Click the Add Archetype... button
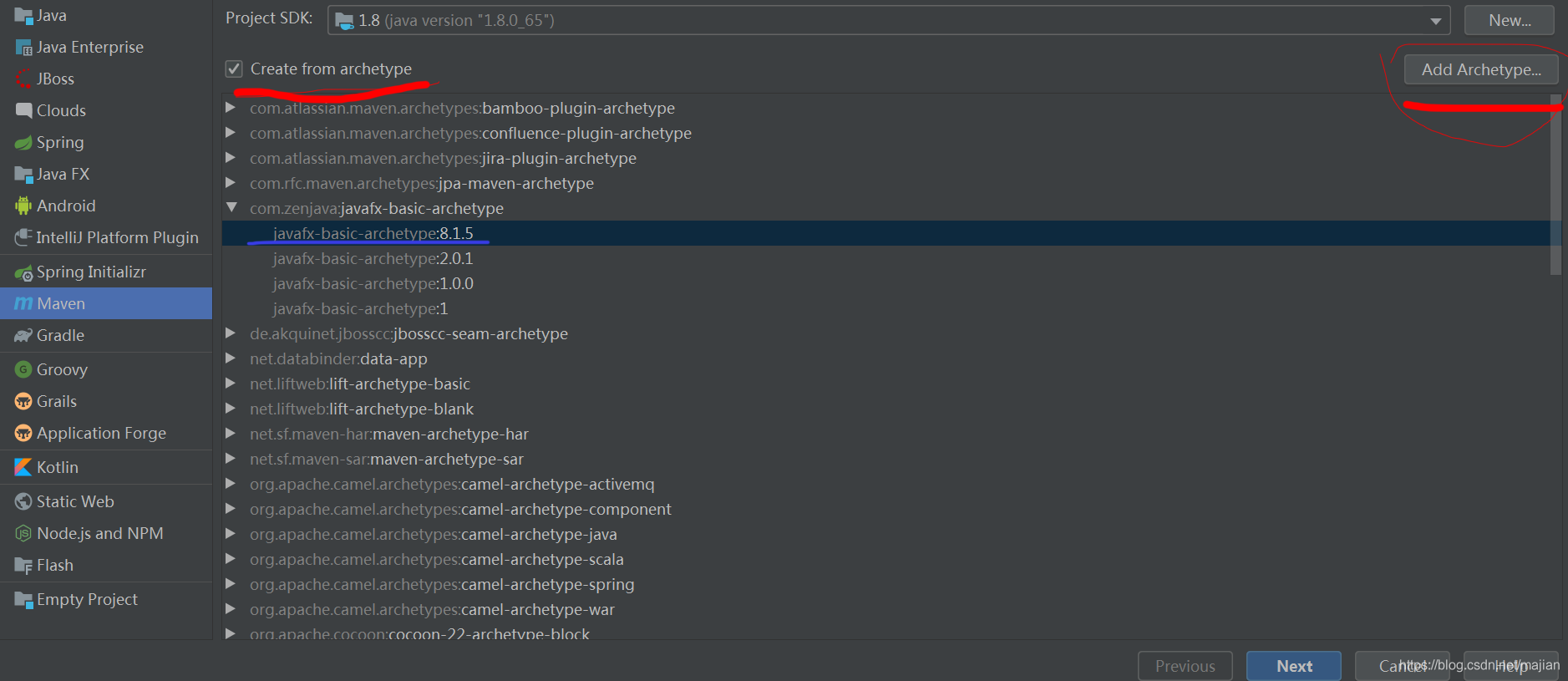The width and height of the screenshot is (1568, 681). click(x=1481, y=69)
